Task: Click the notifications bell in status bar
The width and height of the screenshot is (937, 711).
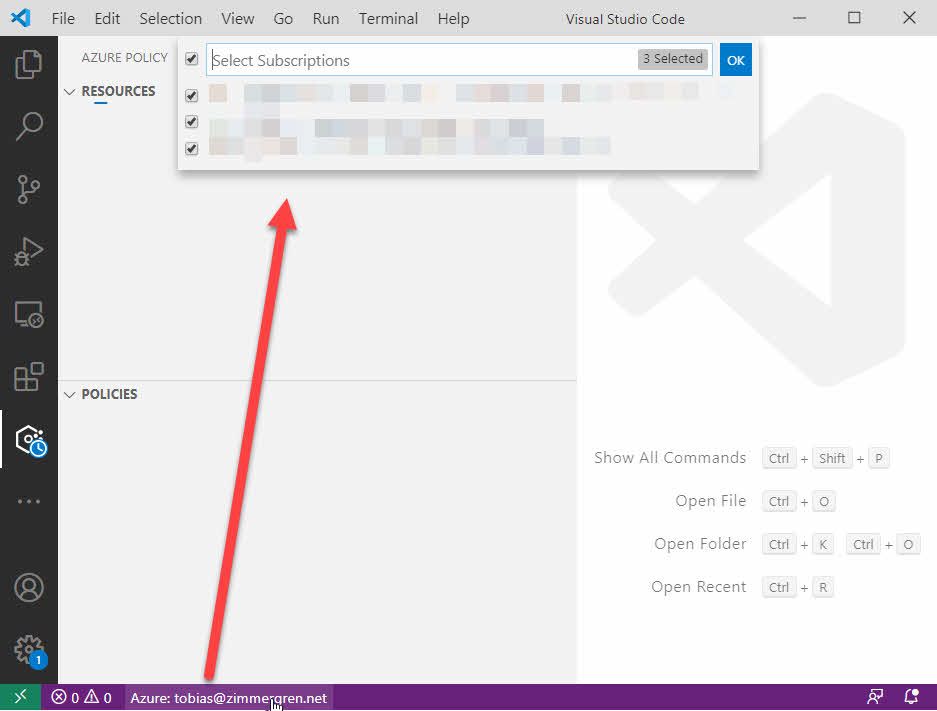Action: (x=911, y=697)
